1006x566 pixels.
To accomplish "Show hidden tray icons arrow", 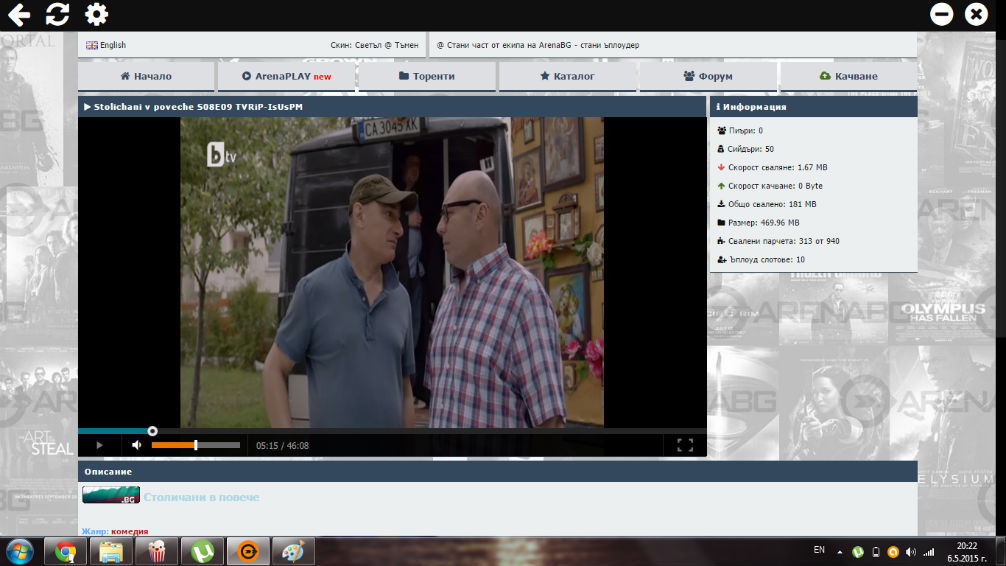I will click(840, 552).
